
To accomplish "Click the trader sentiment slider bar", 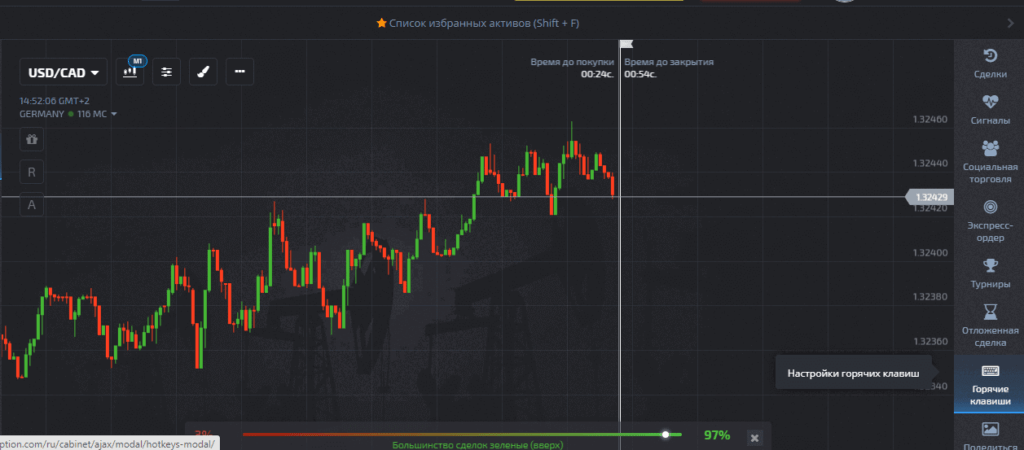I will point(460,434).
